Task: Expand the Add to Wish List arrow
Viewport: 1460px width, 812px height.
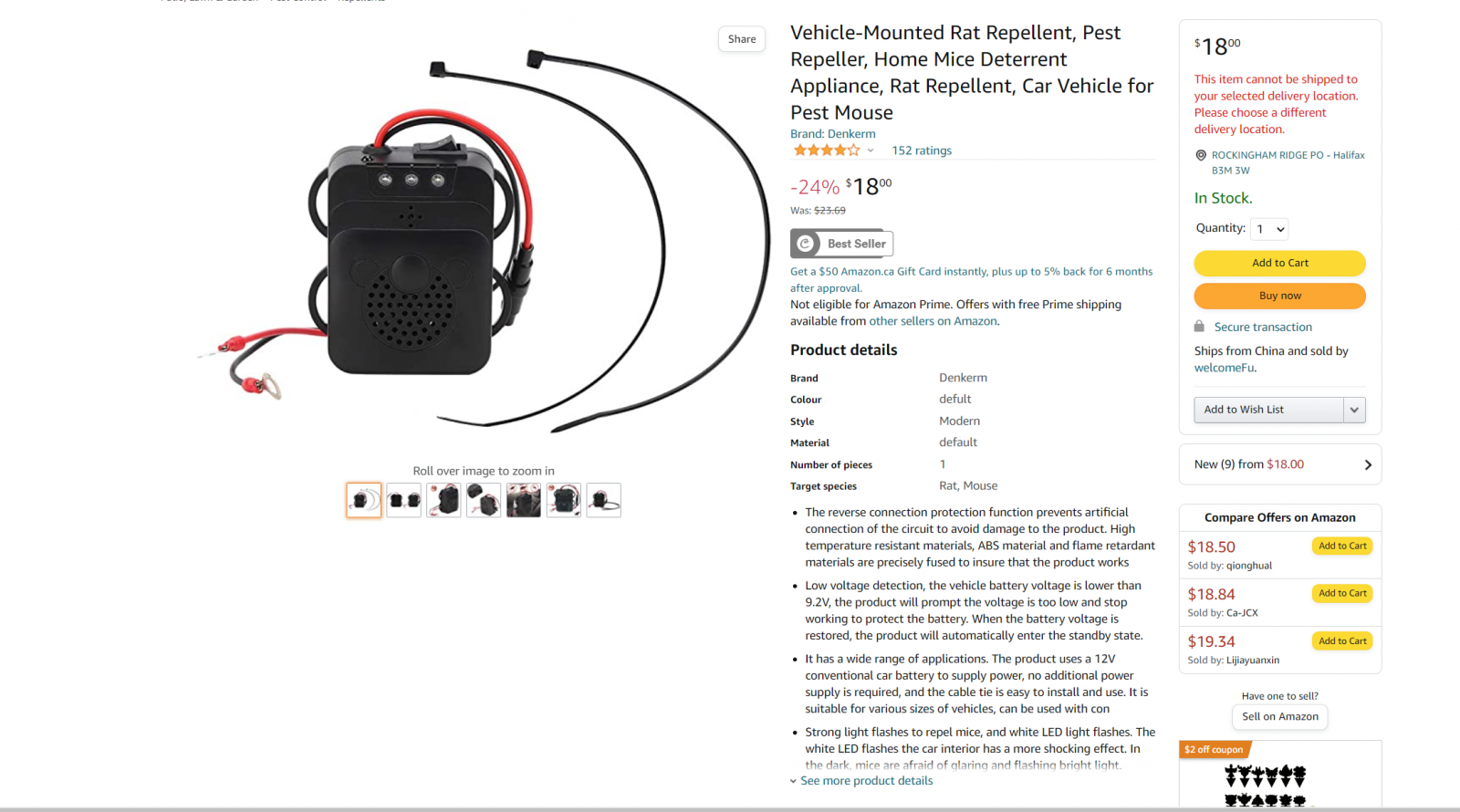Action: [1354, 411]
